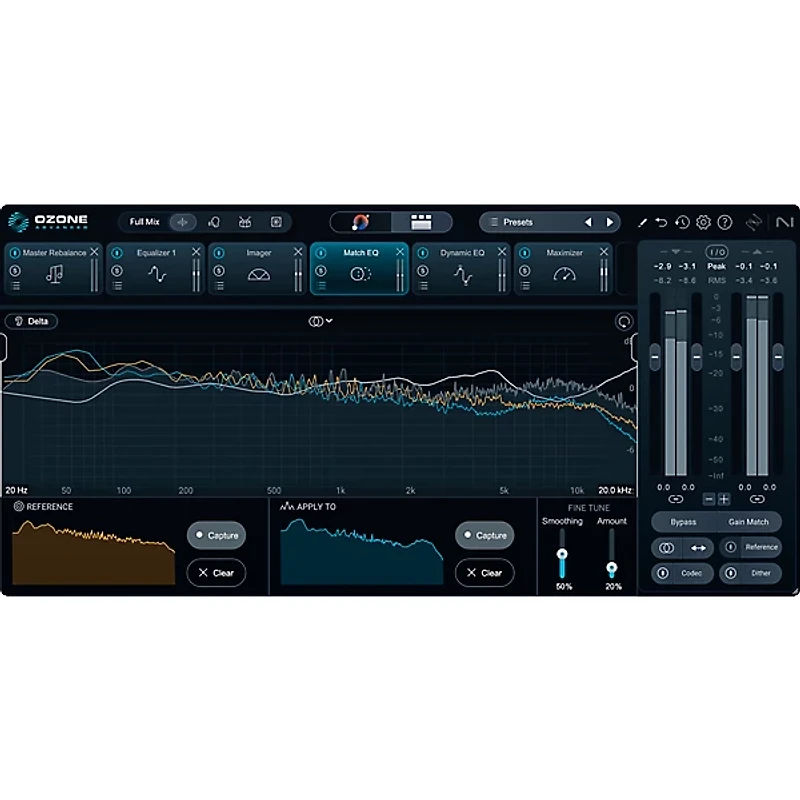Click the Amount slider handle
Viewport: 800px width, 800px height.
coord(611,568)
